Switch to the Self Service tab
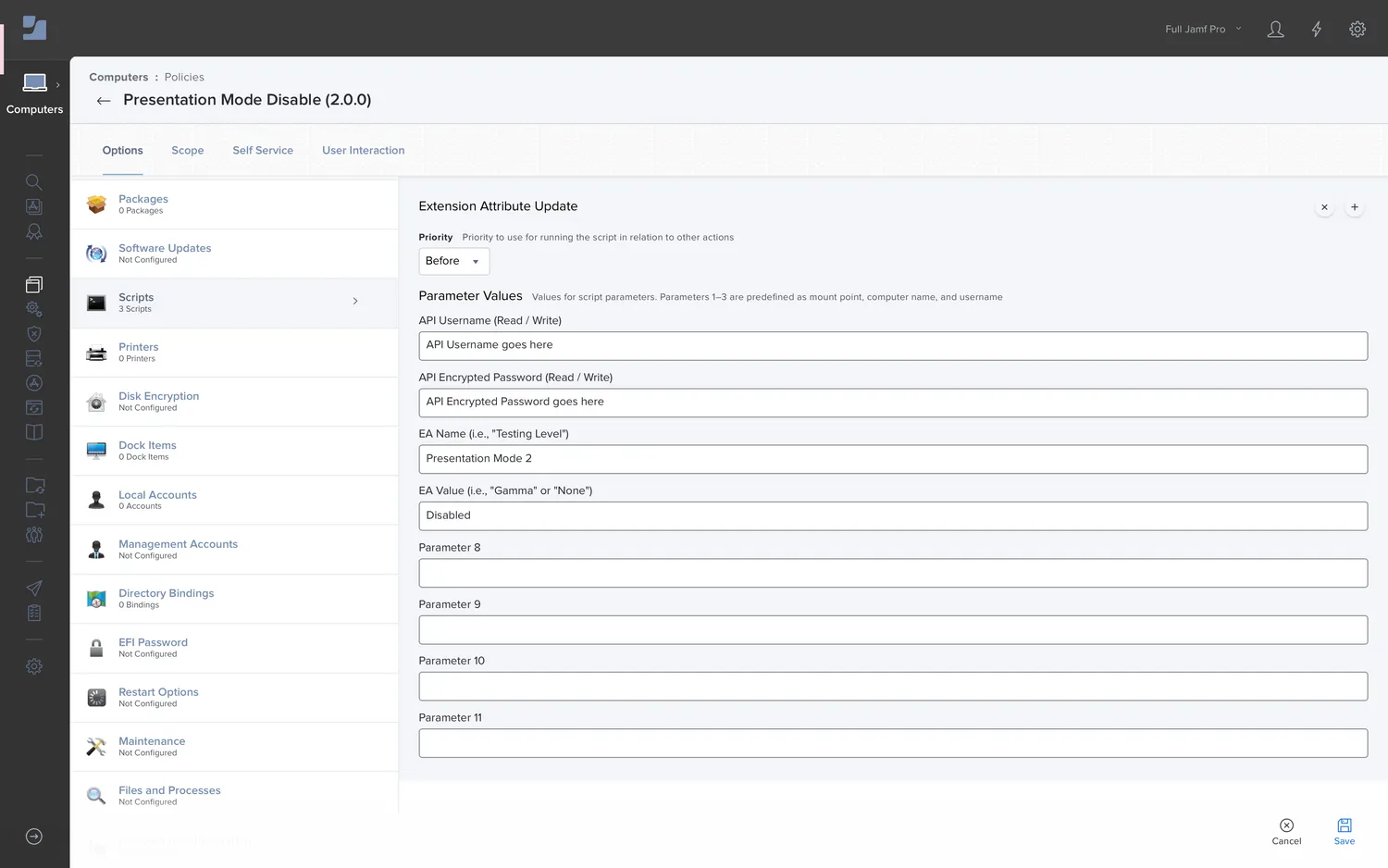This screenshot has height=868, width=1388. (x=263, y=150)
